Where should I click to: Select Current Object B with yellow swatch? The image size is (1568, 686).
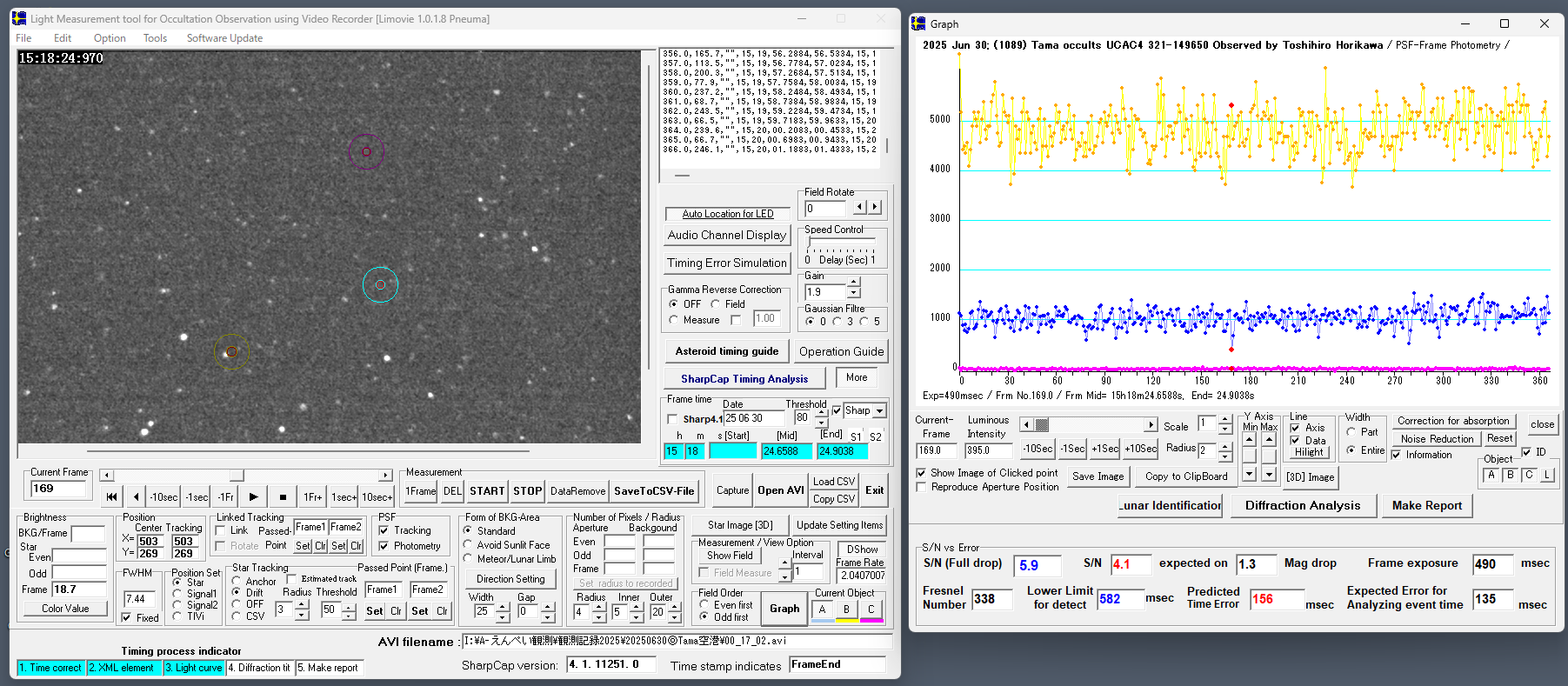(x=846, y=610)
